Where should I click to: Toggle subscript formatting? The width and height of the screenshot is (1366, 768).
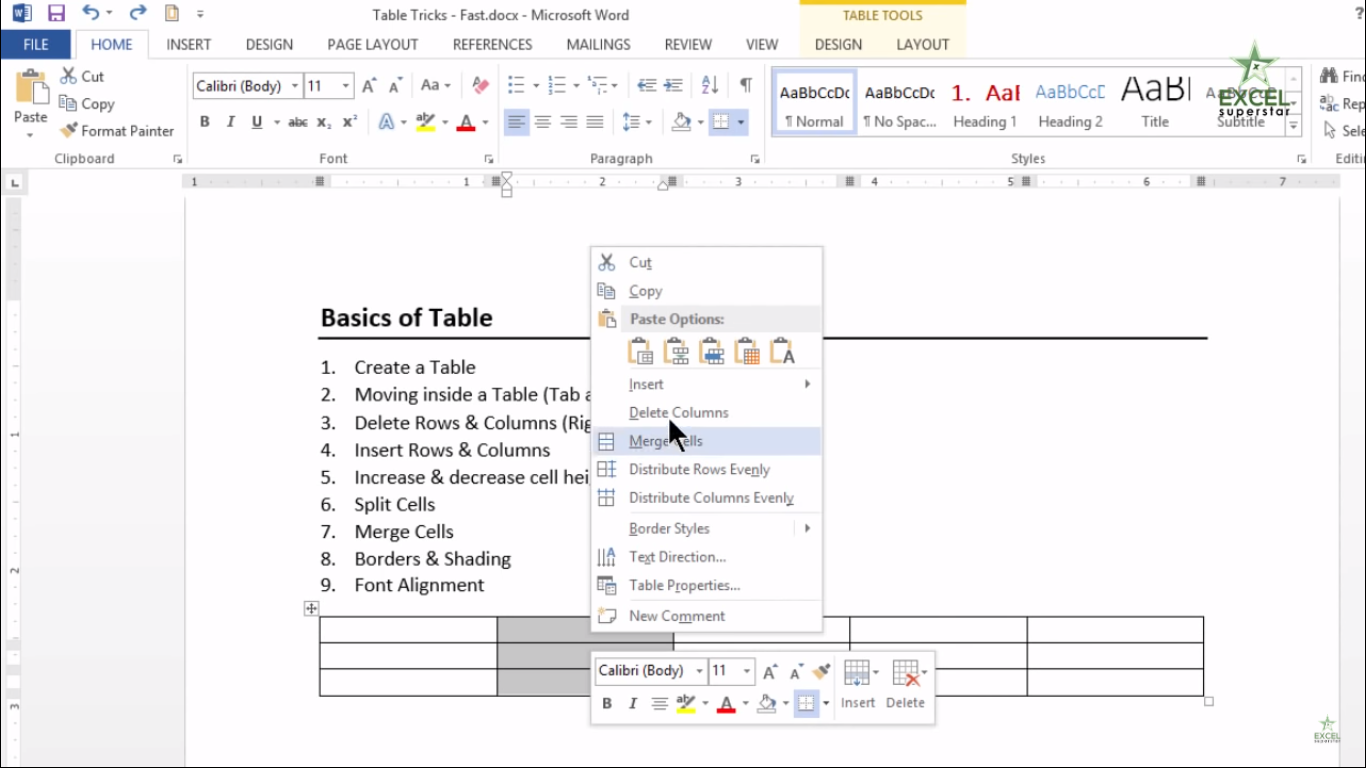[324, 122]
